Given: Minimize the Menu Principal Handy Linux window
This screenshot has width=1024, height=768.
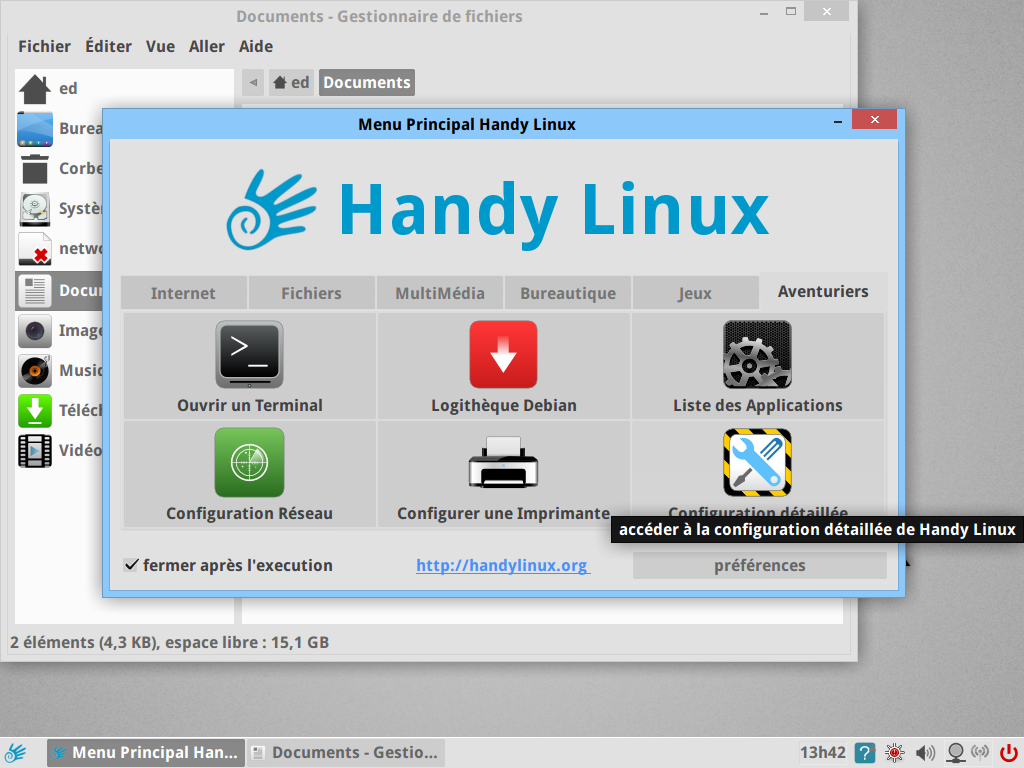Looking at the screenshot, I should pyautogui.click(x=838, y=121).
